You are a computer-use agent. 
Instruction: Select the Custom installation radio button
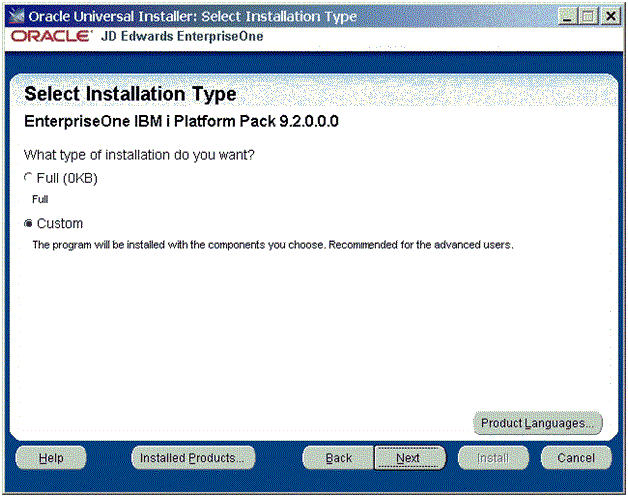[28, 223]
